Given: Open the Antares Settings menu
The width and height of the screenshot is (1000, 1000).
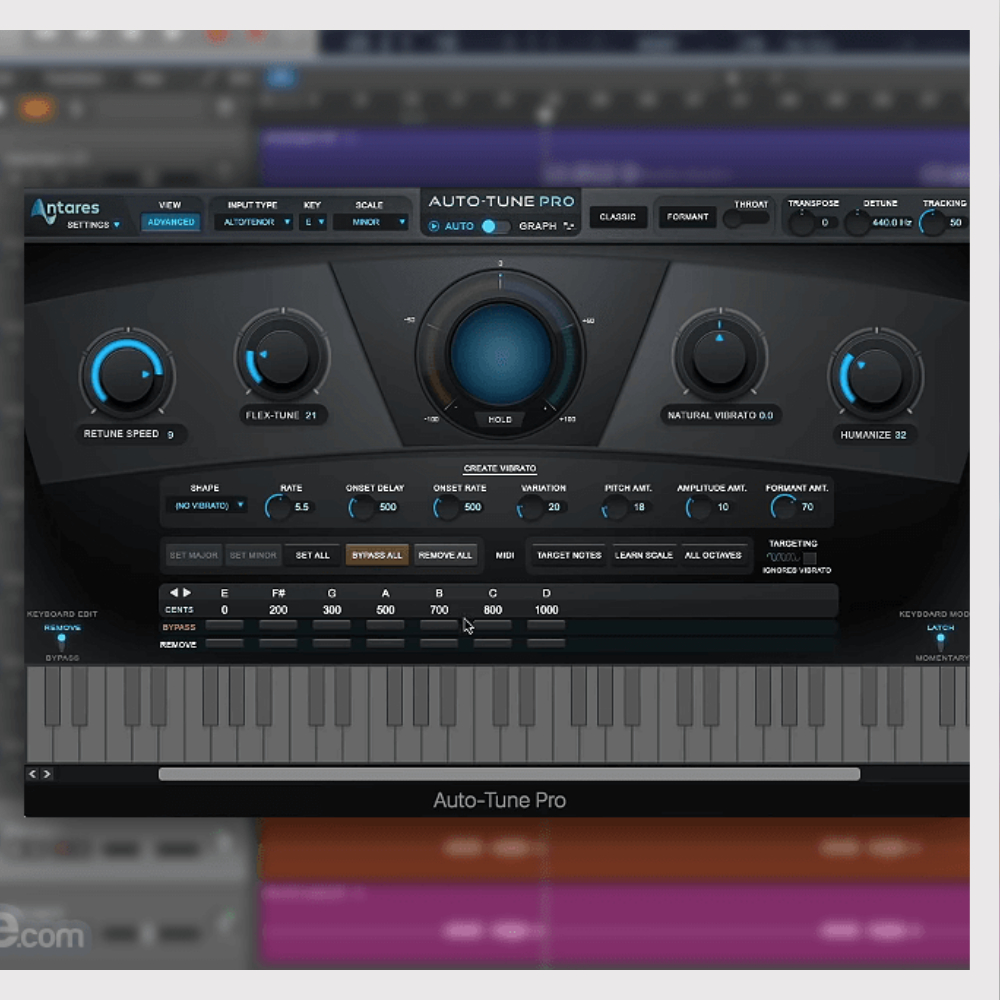Looking at the screenshot, I should 93,225.
